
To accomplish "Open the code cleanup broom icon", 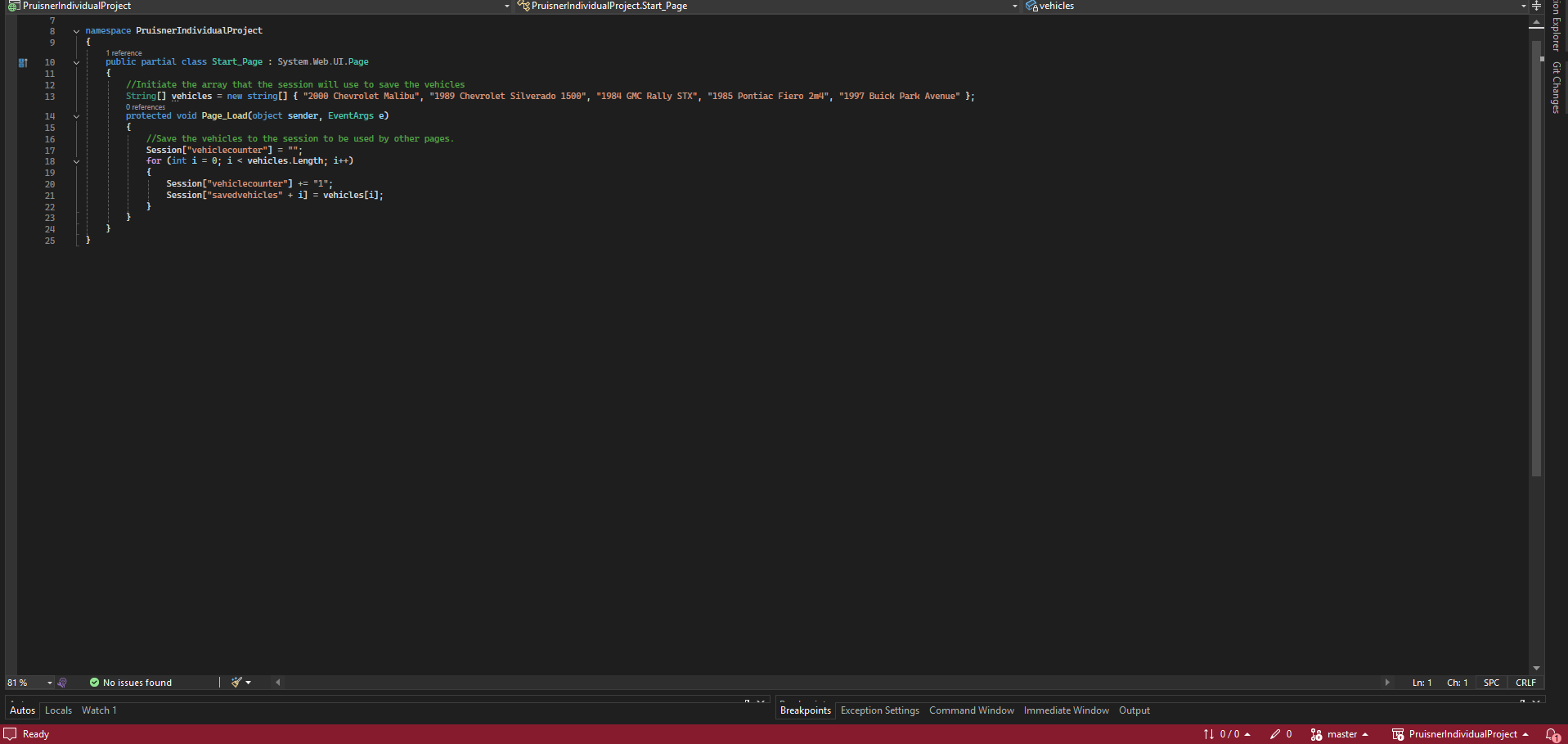I will [236, 683].
